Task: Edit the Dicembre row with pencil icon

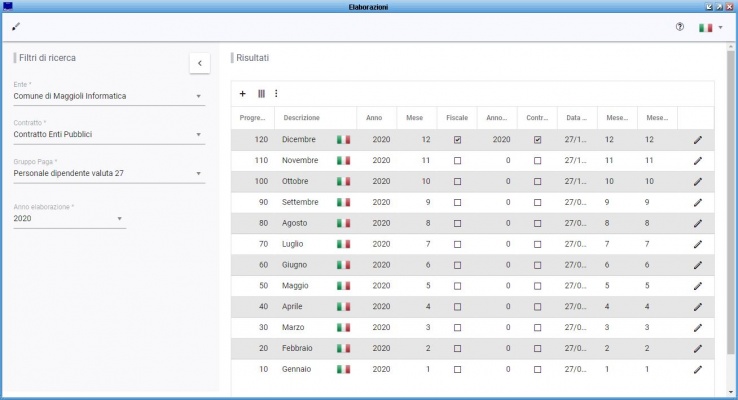Action: pyautogui.click(x=698, y=140)
